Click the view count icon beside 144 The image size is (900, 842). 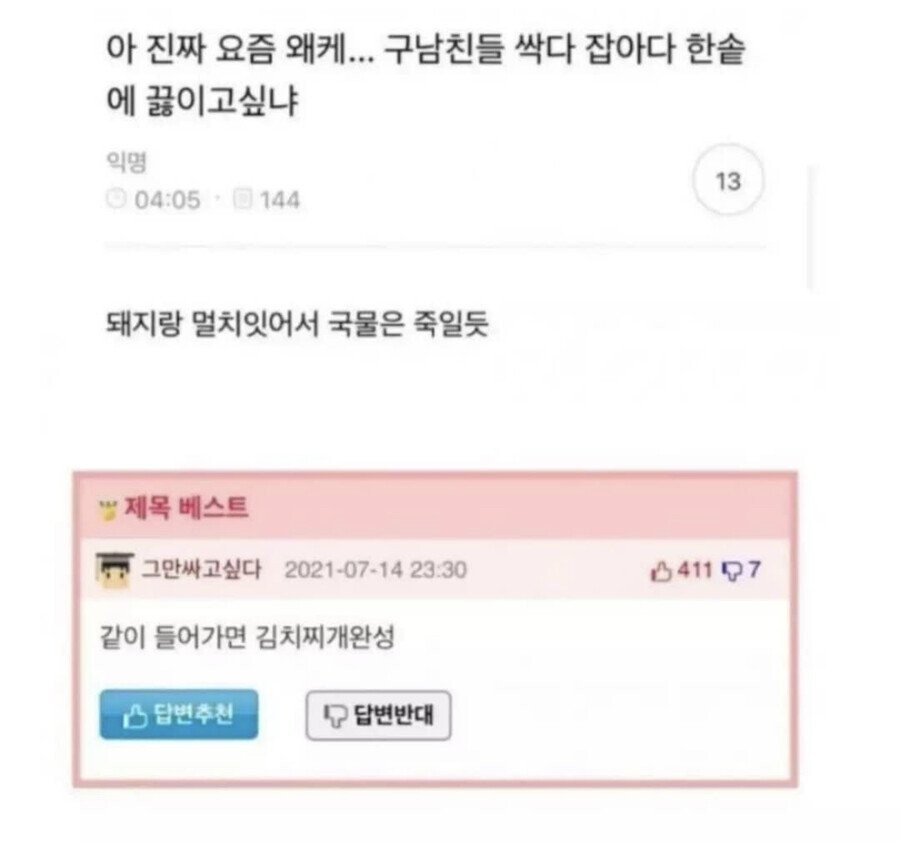[242, 199]
